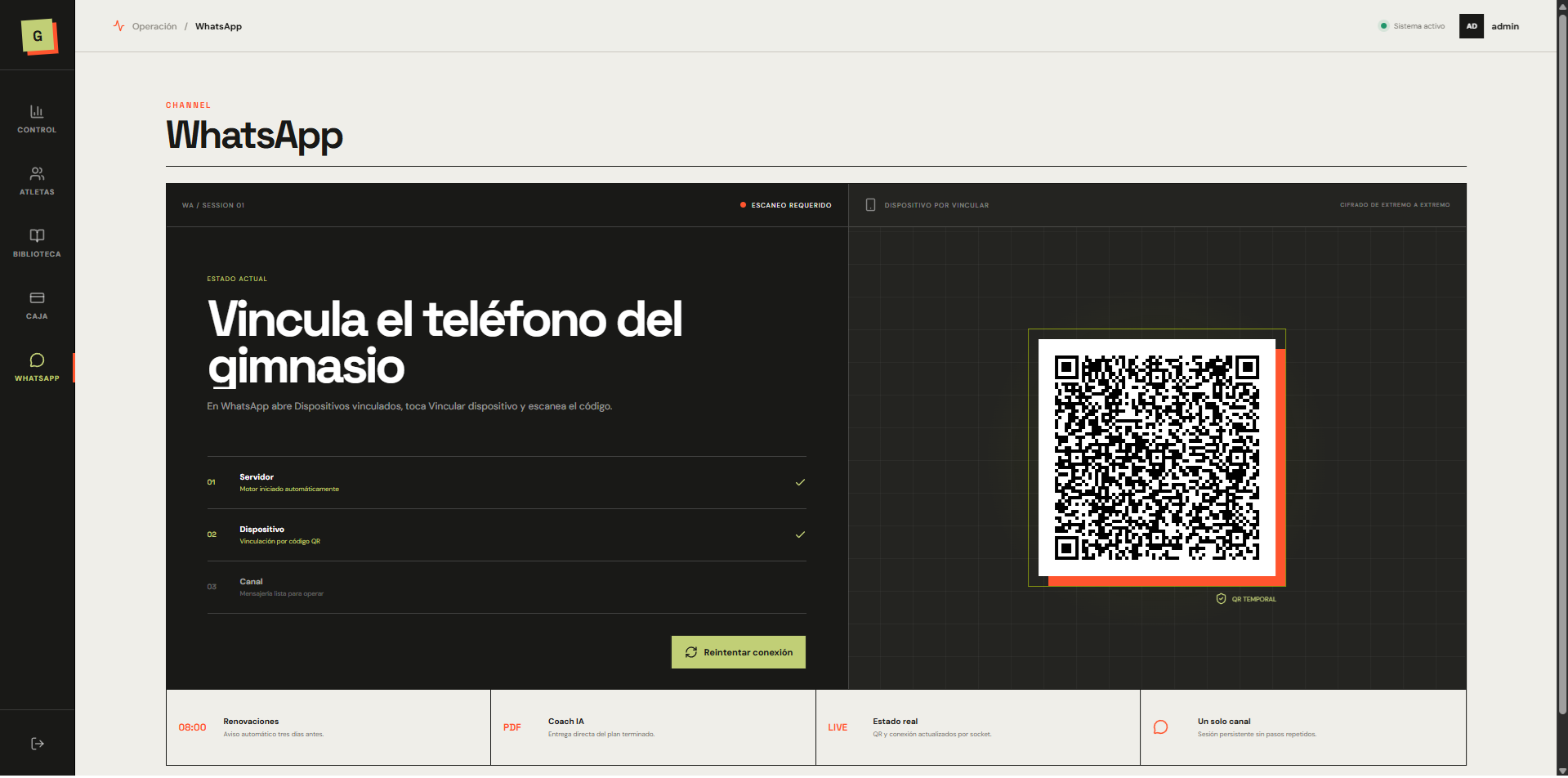1568x778 pixels.
Task: Click the Un solo canal card title
Action: coord(1224,722)
